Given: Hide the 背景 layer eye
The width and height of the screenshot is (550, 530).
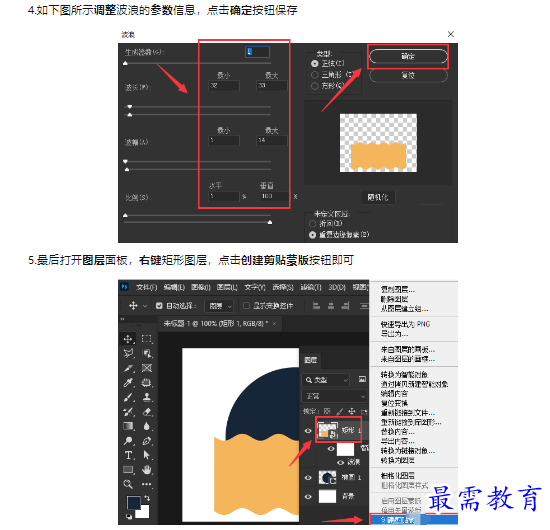Looking at the screenshot, I should [308, 496].
